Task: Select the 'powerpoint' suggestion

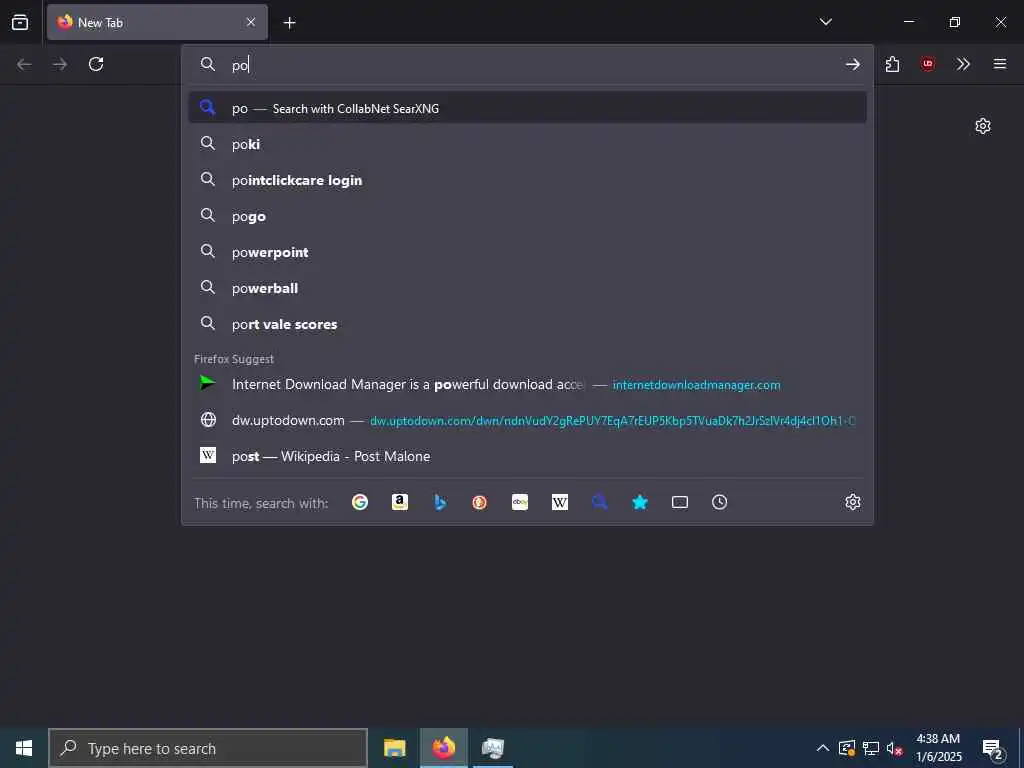Action: 527,251
